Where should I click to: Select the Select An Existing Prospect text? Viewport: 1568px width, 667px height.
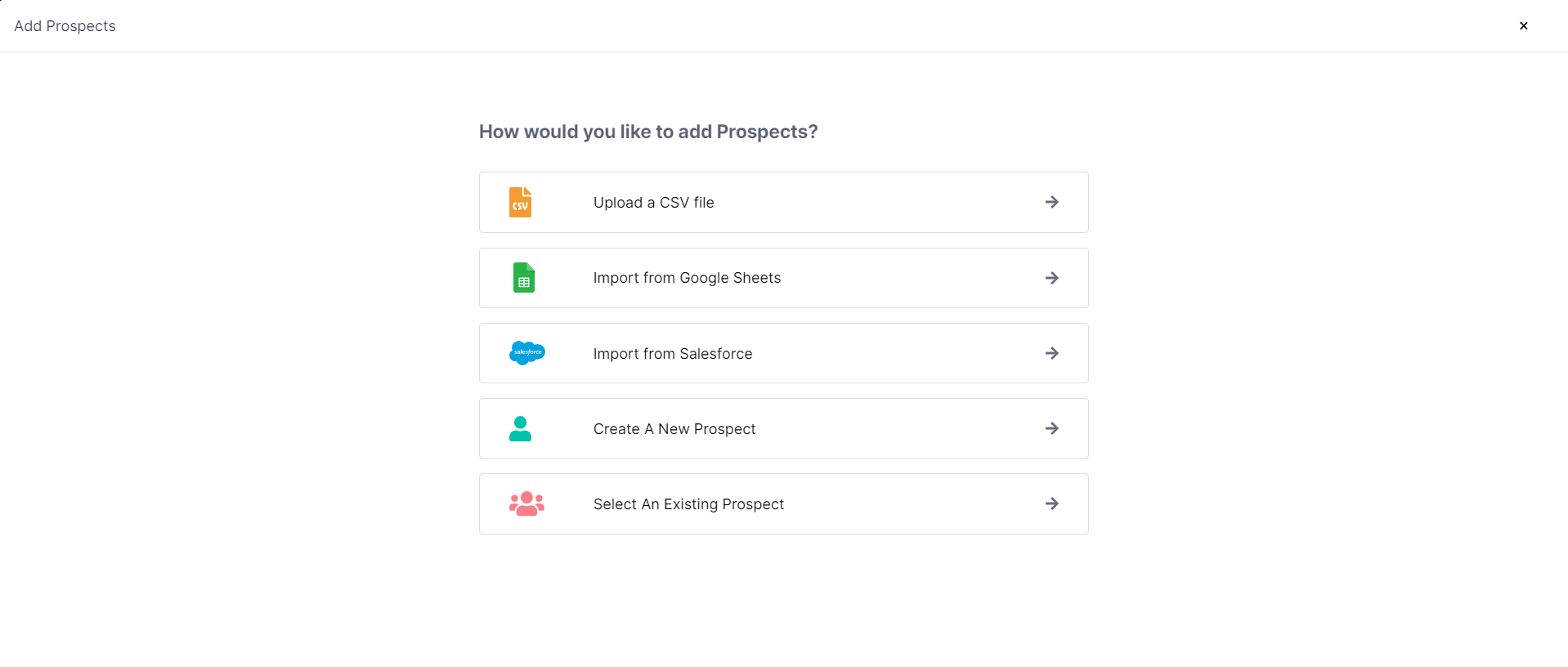[x=688, y=504]
